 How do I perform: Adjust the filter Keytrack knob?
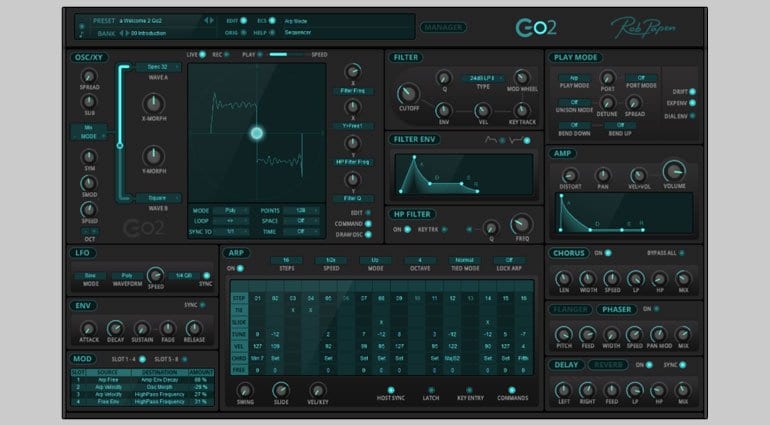click(522, 110)
